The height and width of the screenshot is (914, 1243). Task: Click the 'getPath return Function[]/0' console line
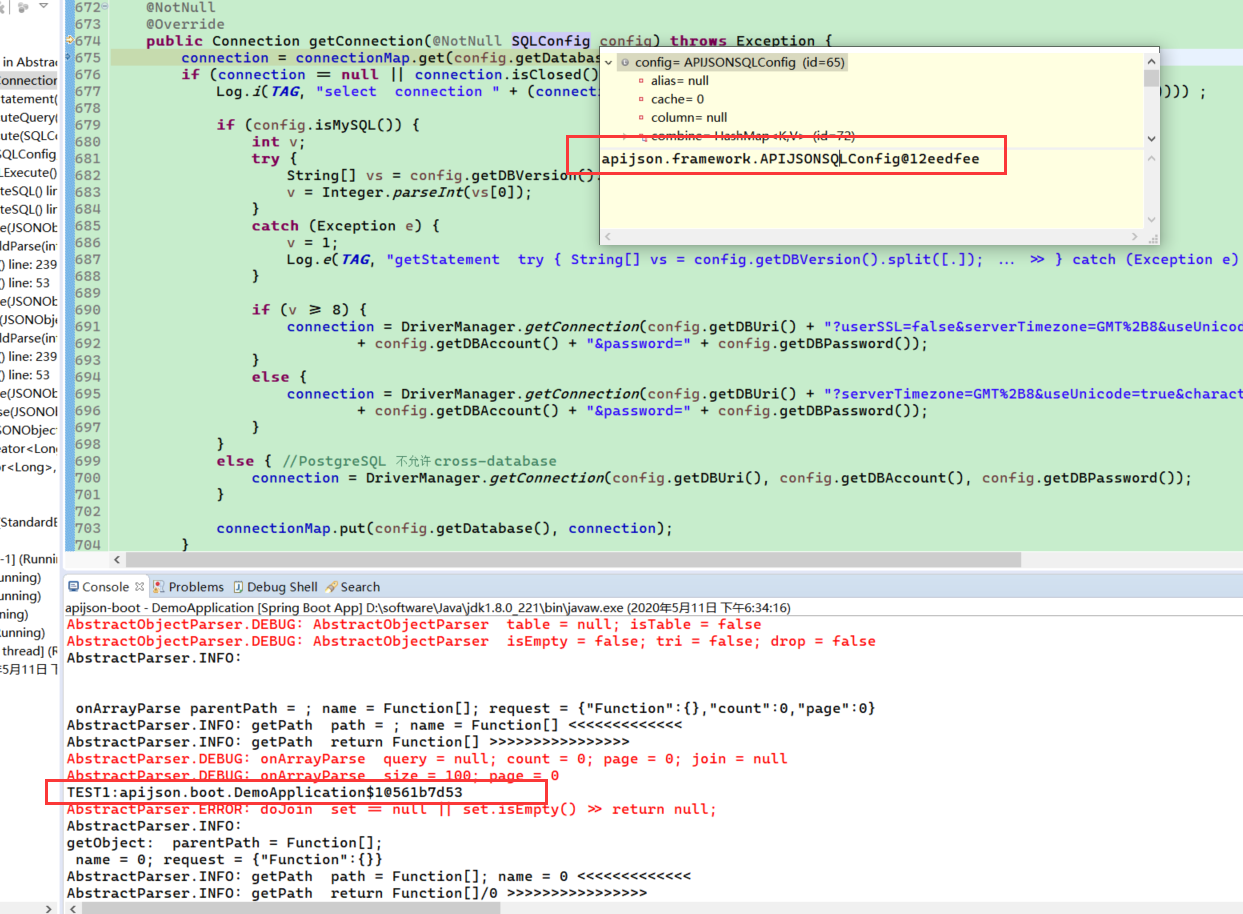(x=357, y=893)
